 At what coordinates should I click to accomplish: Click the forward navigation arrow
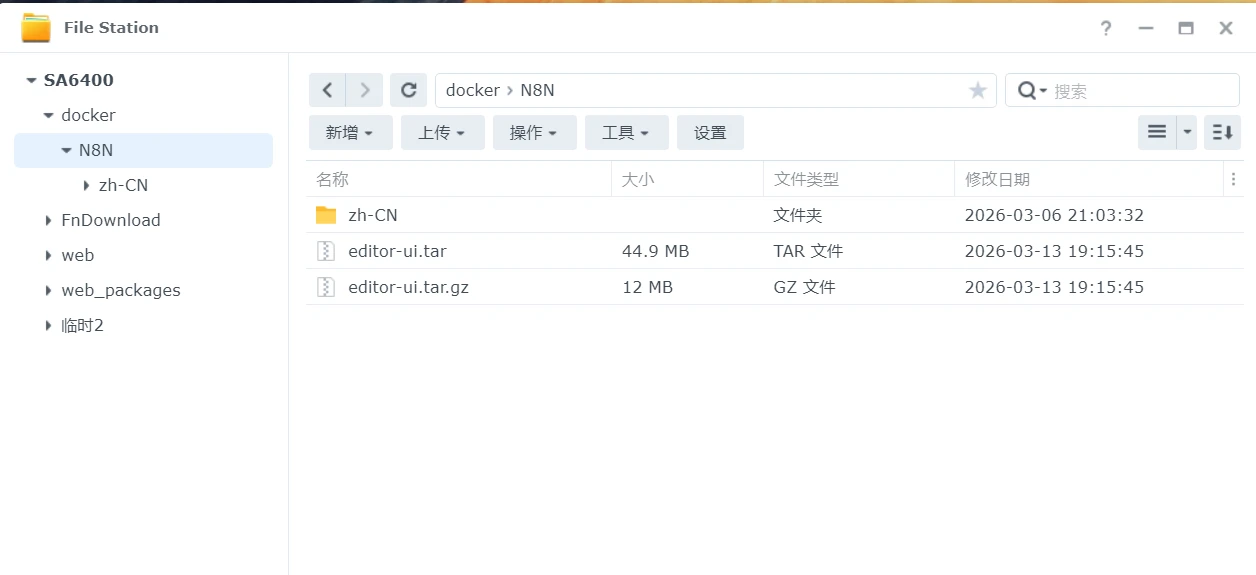point(365,90)
